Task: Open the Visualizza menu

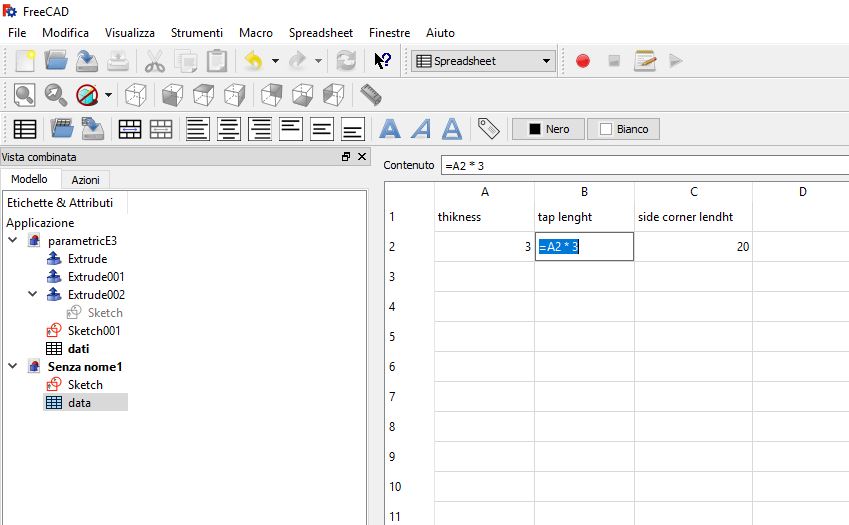Action: point(129,32)
